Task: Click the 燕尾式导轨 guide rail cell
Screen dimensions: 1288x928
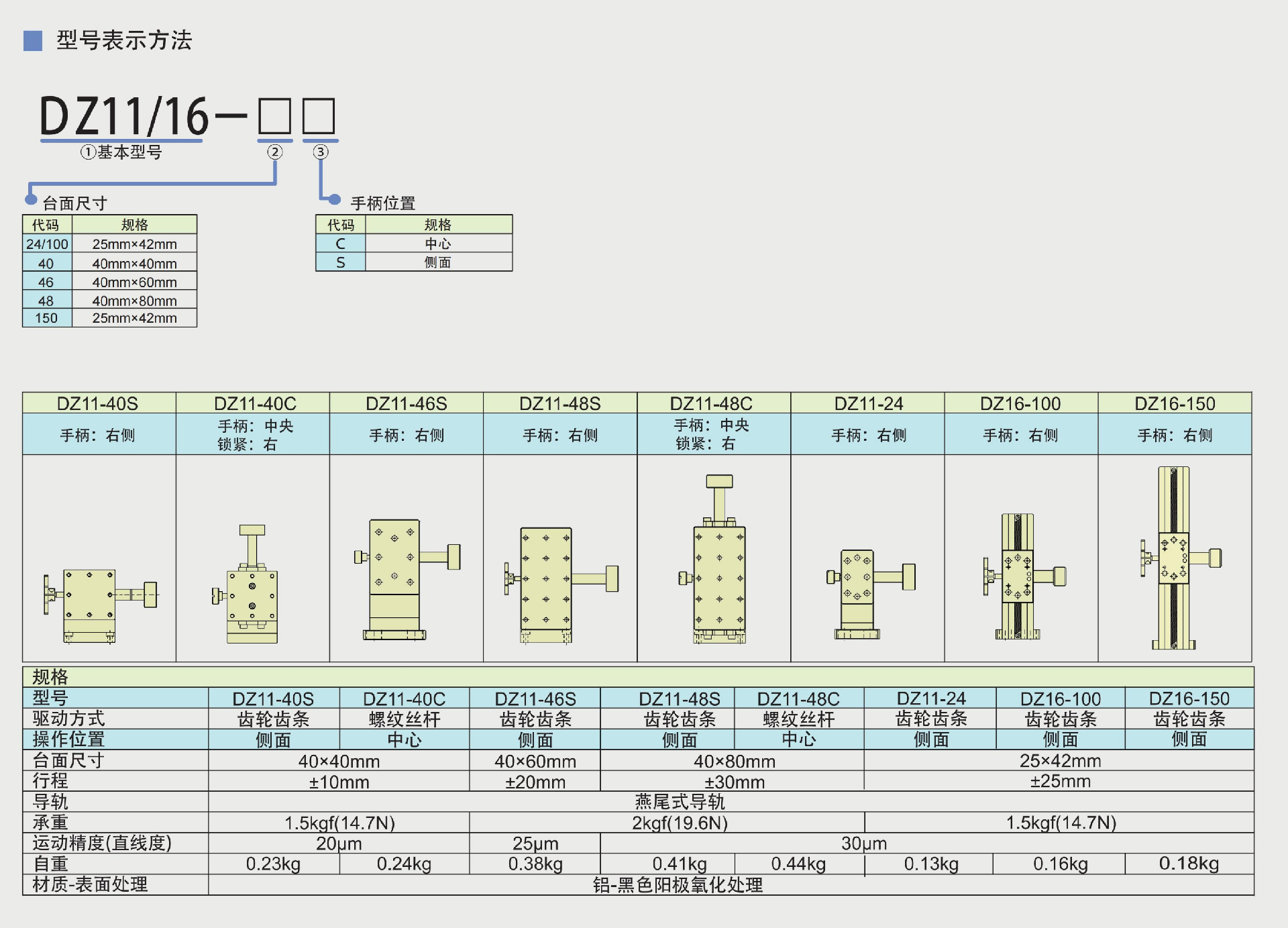Action: pos(680,802)
